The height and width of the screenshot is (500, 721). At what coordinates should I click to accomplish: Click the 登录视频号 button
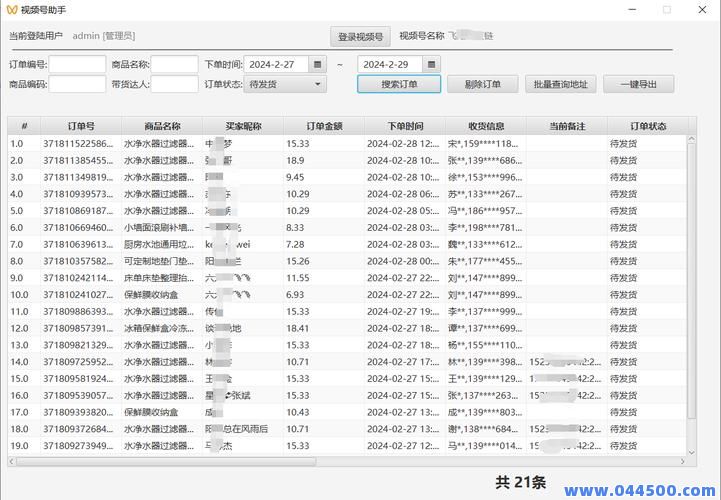point(360,36)
